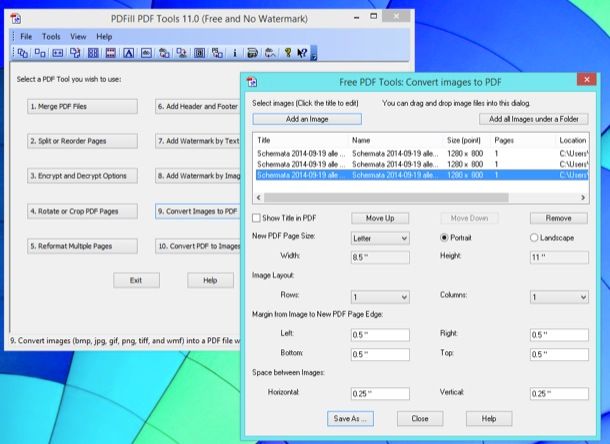Open the Tools menu
The image size is (610, 444).
[51, 37]
